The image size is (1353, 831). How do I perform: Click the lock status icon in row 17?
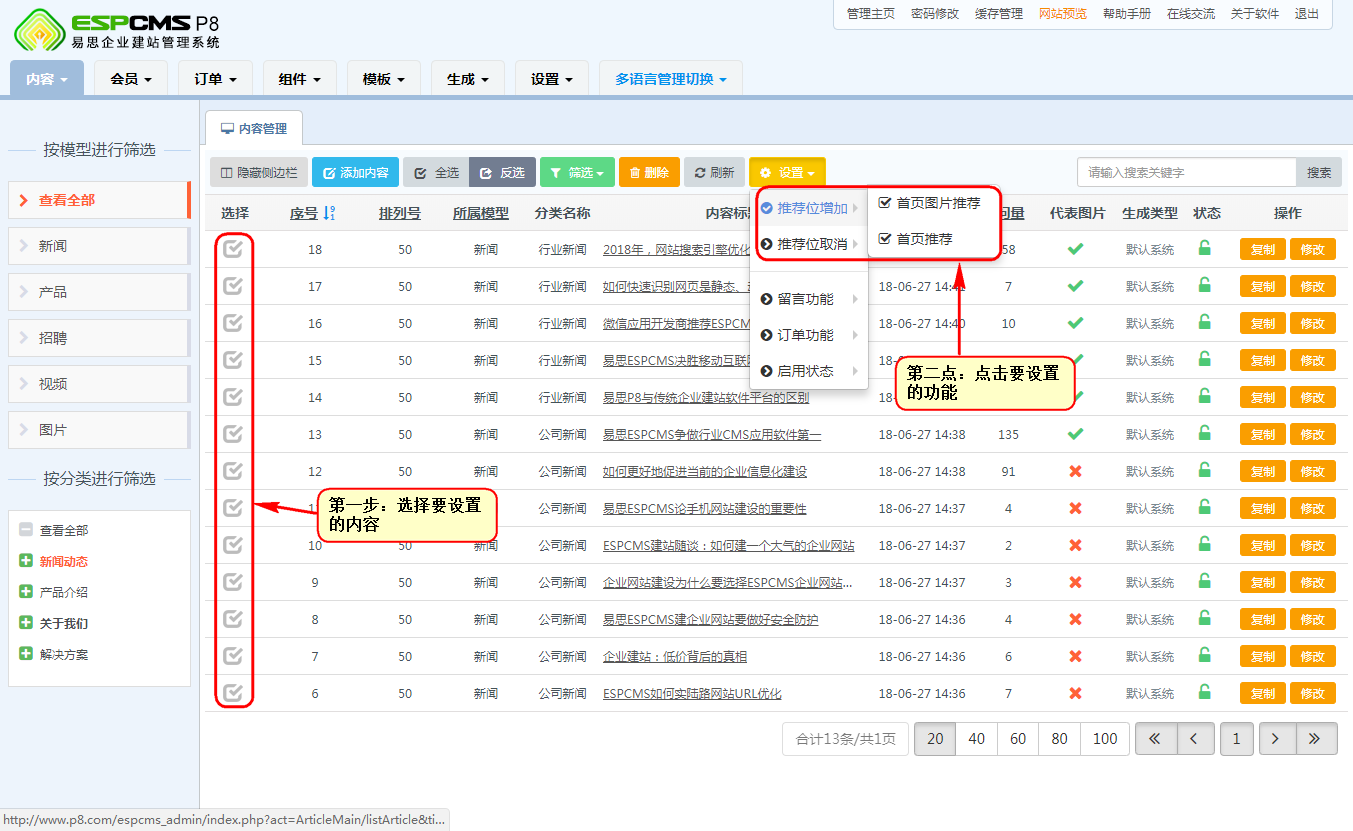pos(1205,285)
